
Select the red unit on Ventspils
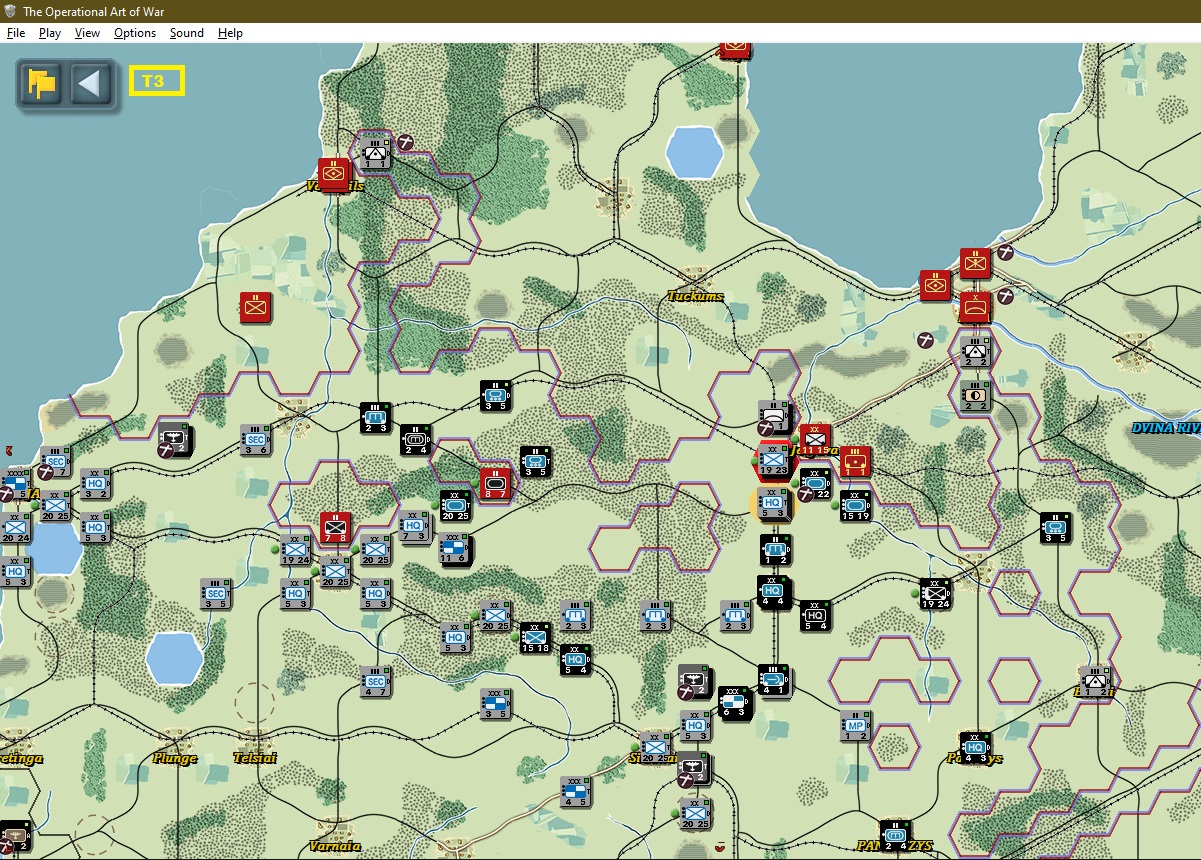tap(333, 173)
